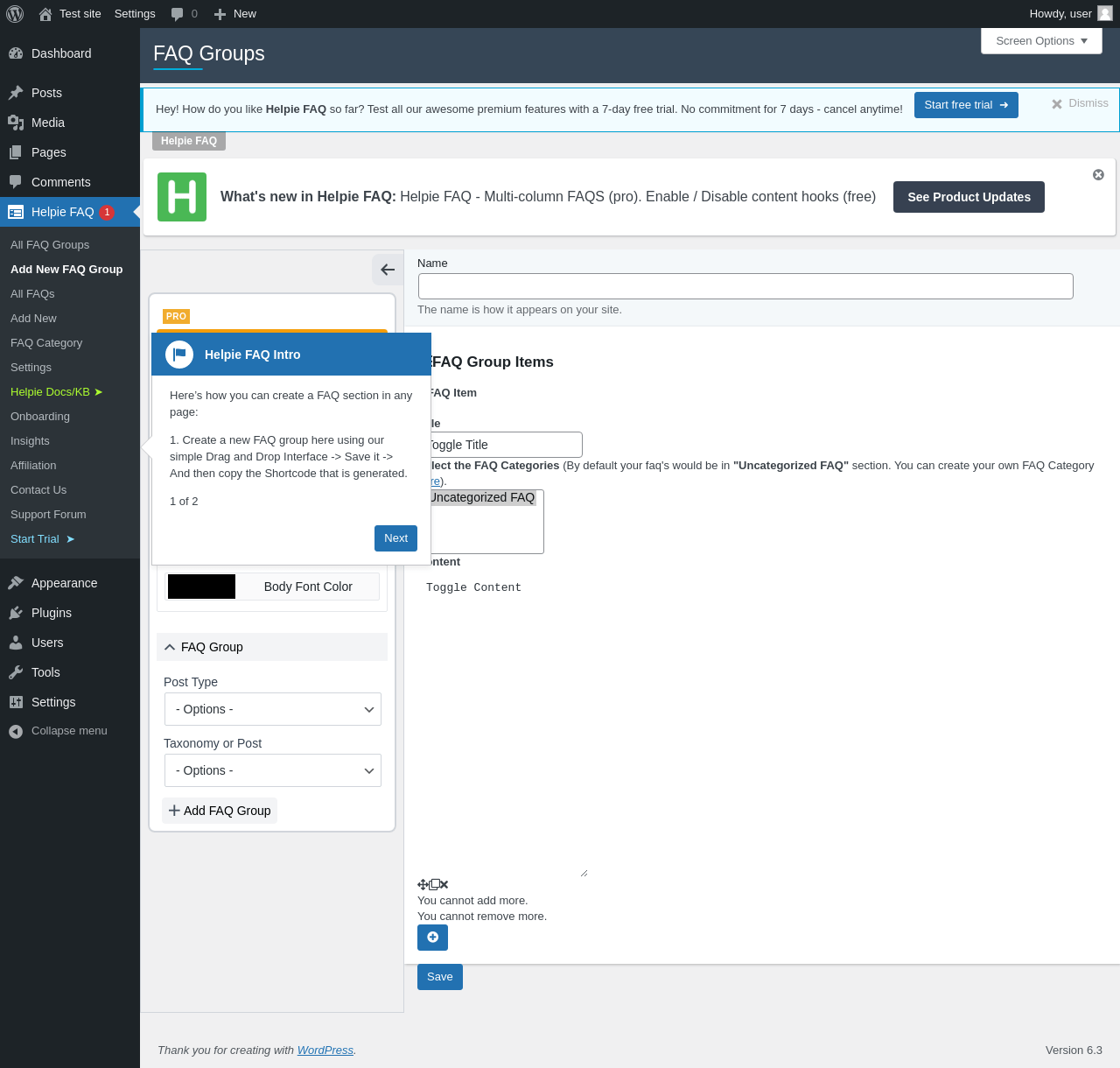The width and height of the screenshot is (1120, 1068).
Task: Click the Save button
Action: point(440,977)
